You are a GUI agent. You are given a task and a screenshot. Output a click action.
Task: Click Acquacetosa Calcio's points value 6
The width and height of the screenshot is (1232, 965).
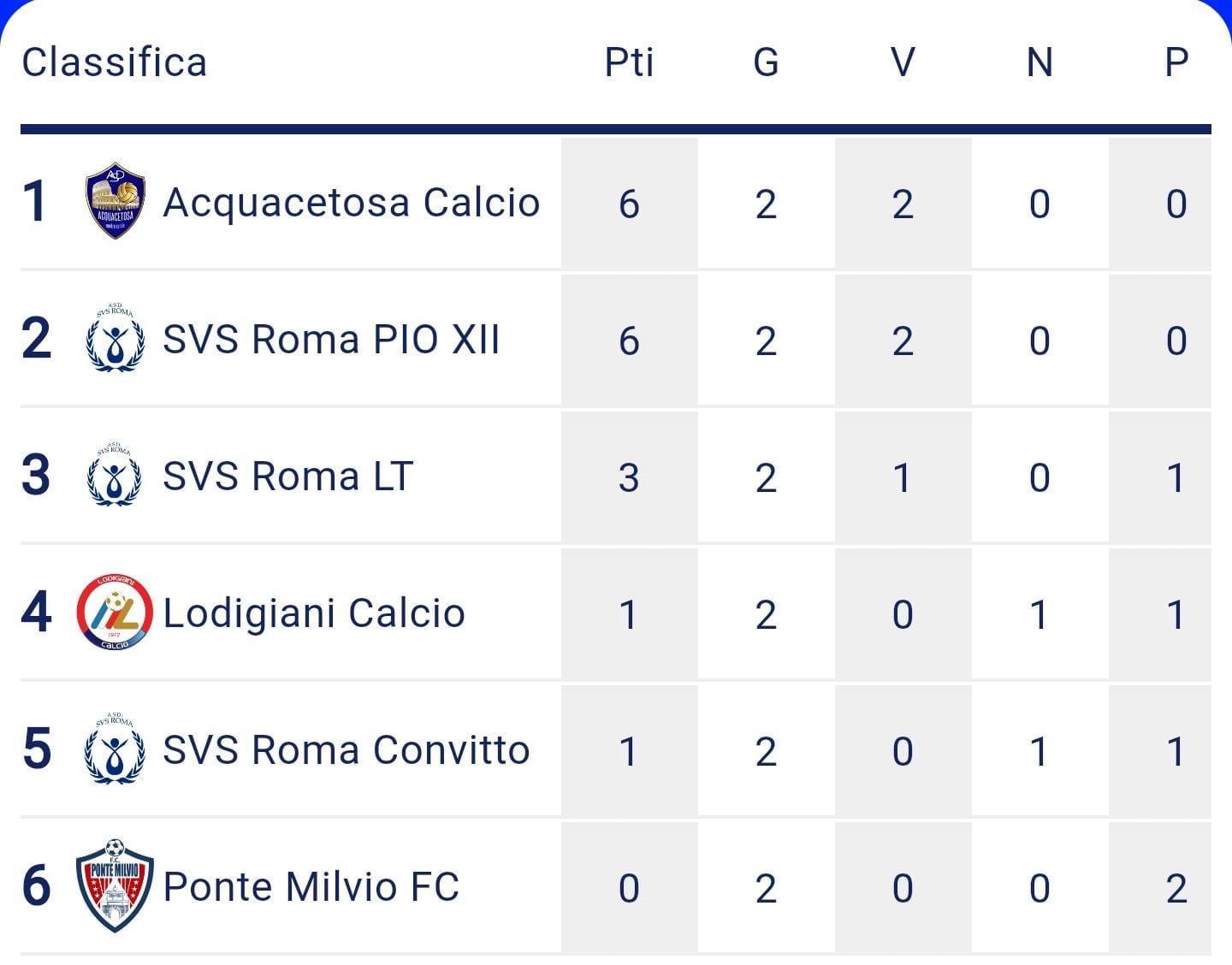point(629,204)
